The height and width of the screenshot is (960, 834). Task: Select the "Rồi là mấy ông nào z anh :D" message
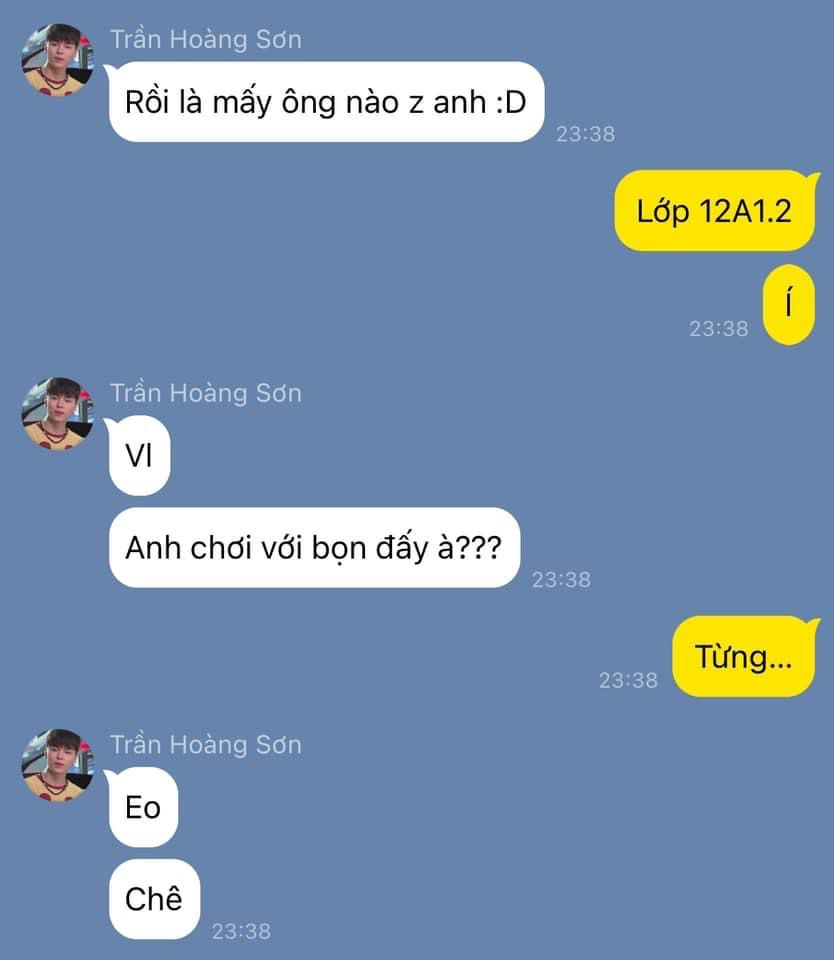[326, 102]
